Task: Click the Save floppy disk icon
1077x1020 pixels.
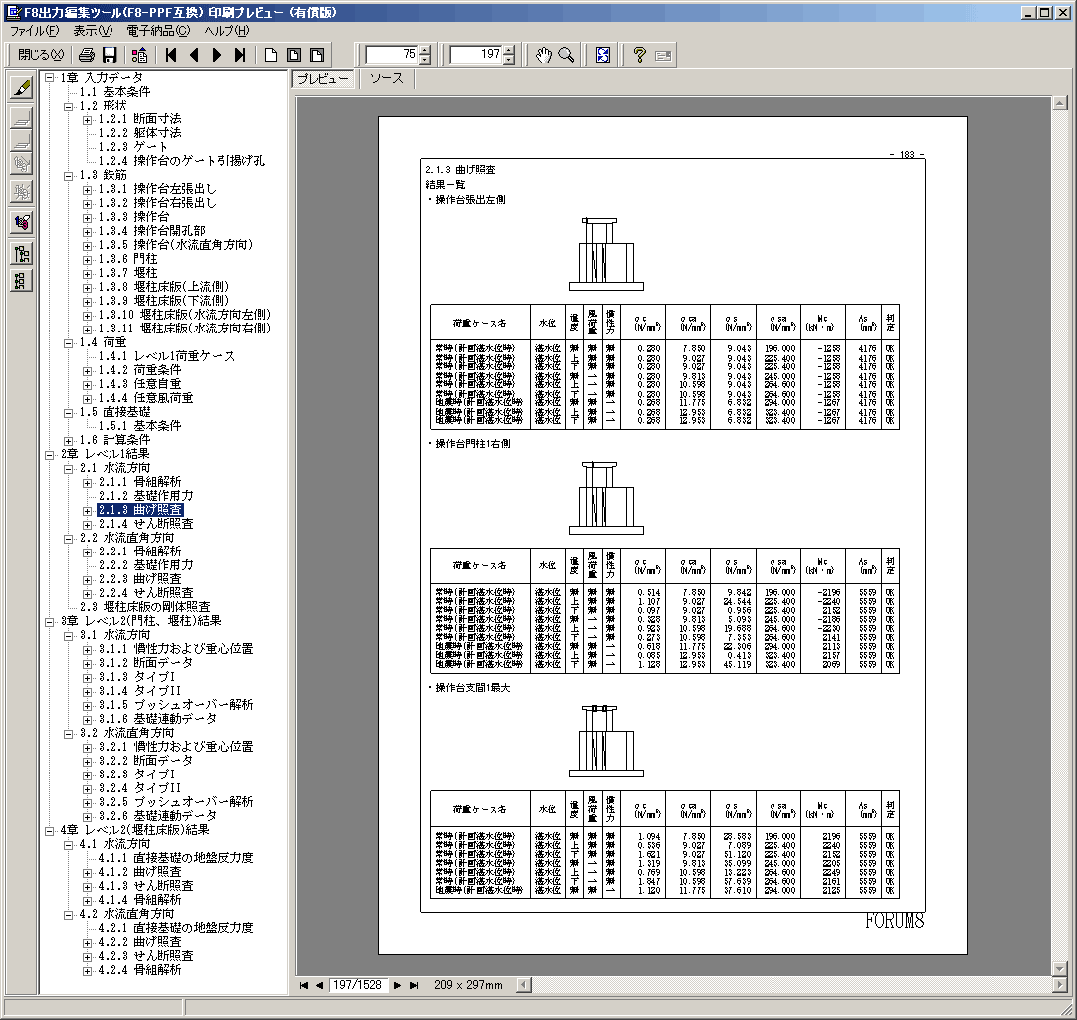Action: click(109, 55)
